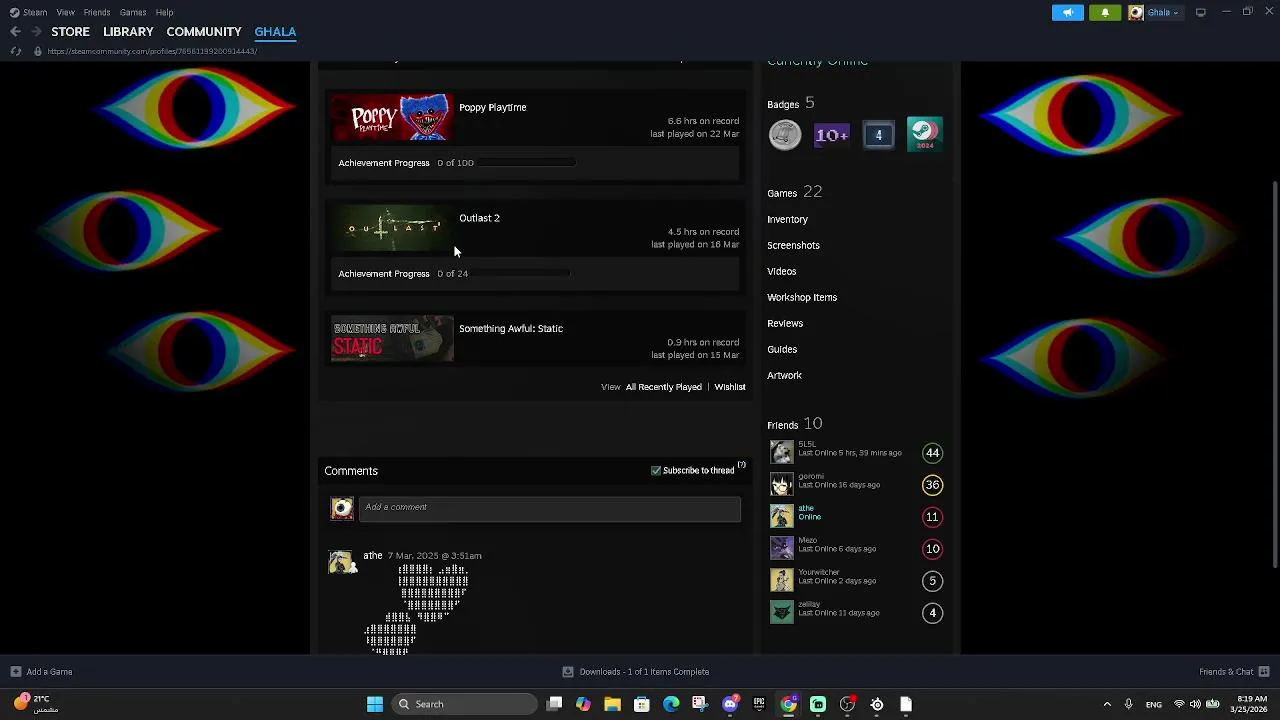
Task: Open the blue announcements megaphone
Action: pyautogui.click(x=1067, y=12)
